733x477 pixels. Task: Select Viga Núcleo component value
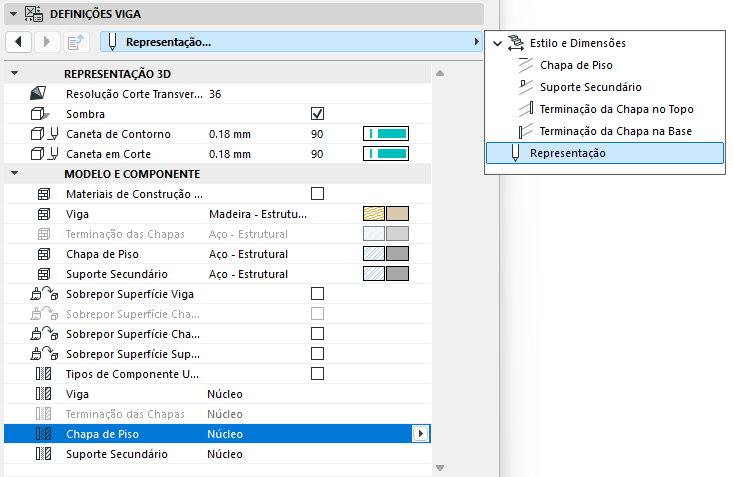click(225, 394)
